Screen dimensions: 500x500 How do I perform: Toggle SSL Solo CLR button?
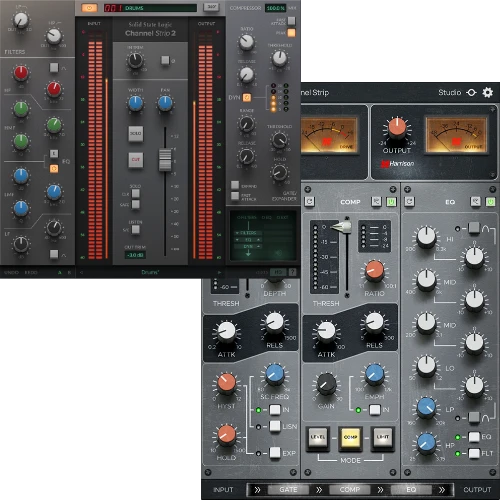click(136, 193)
